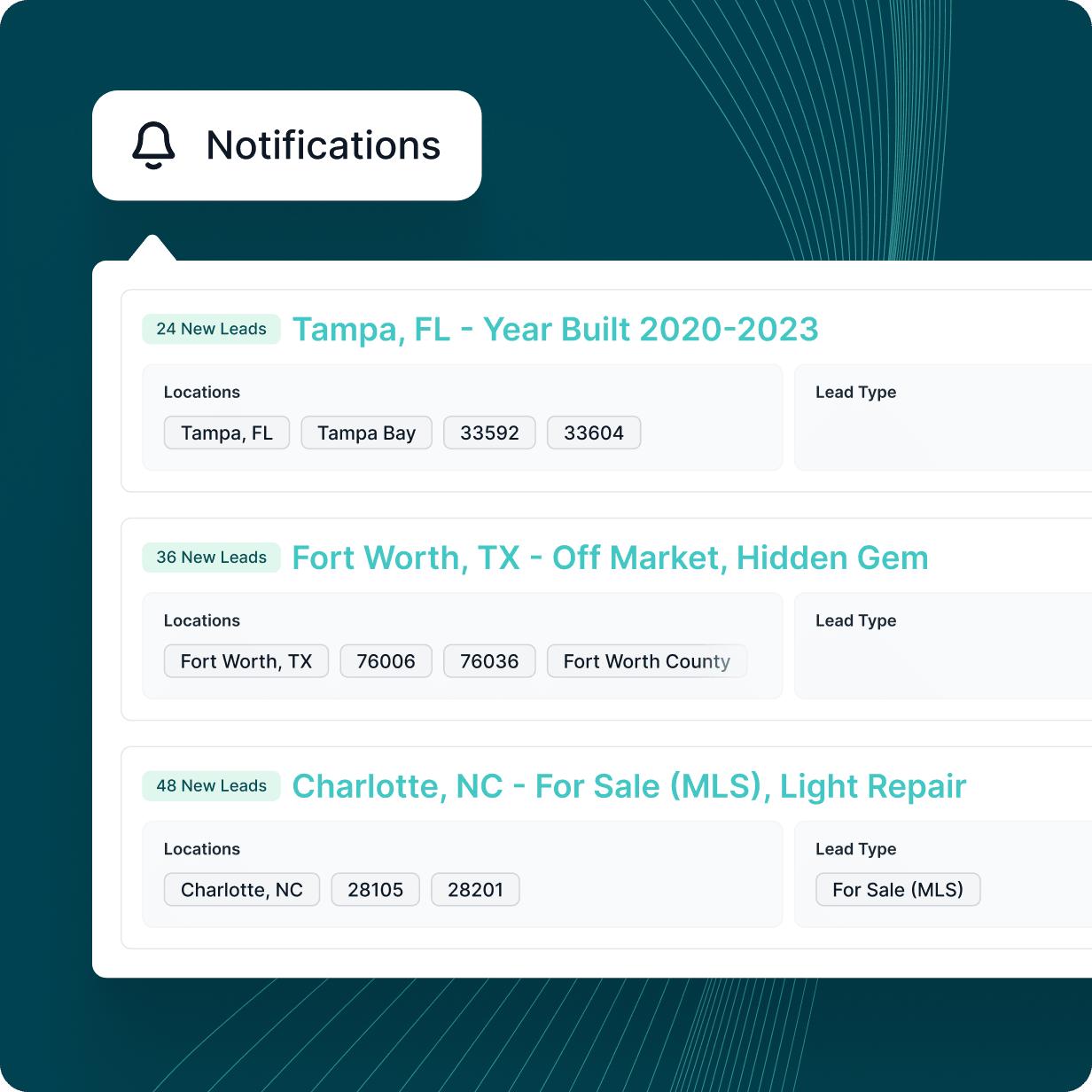Viewport: 1092px width, 1092px height.
Task: Select the Tampa Bay location chip
Action: coord(366,433)
